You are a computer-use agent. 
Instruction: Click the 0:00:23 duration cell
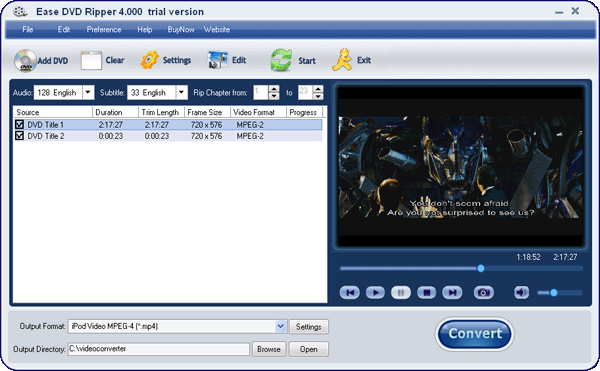pos(111,136)
